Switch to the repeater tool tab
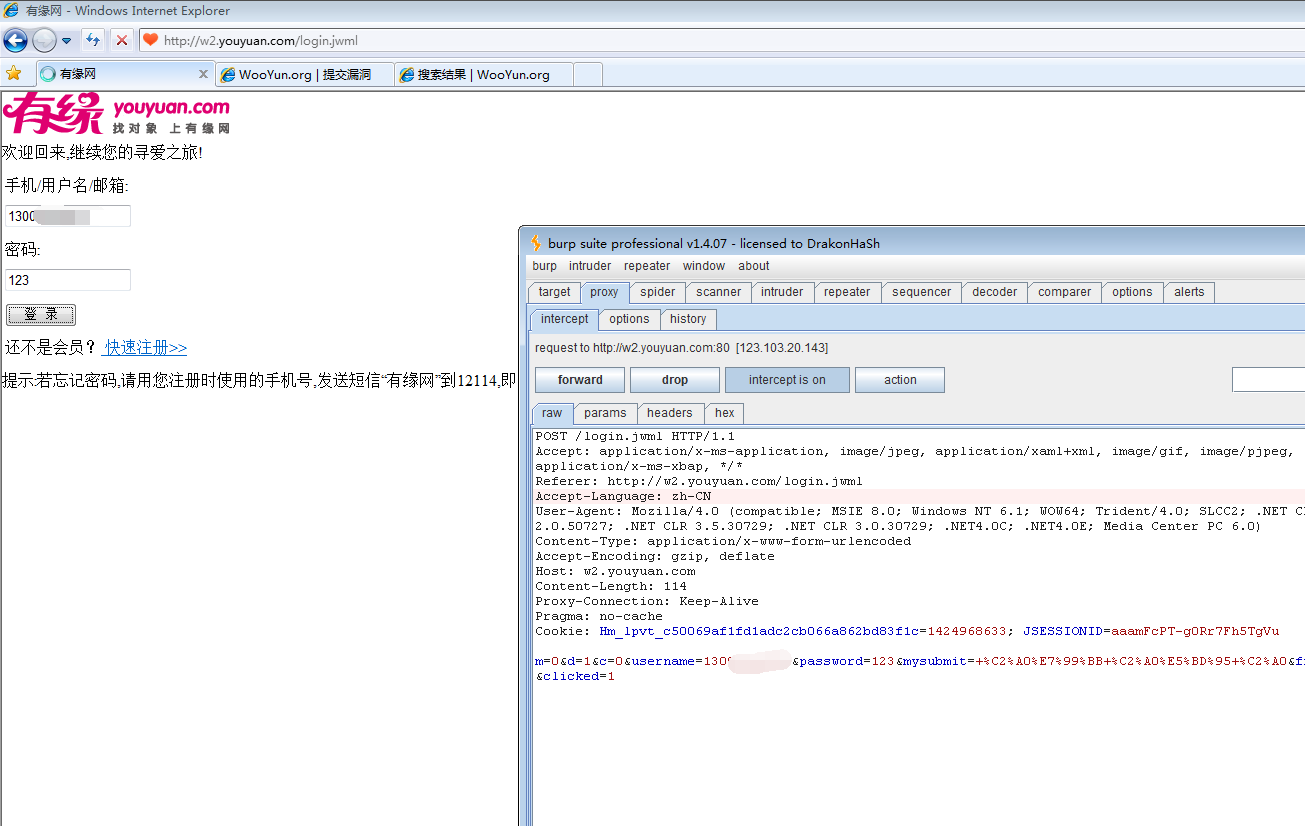Image resolution: width=1305 pixels, height=826 pixels. click(847, 292)
